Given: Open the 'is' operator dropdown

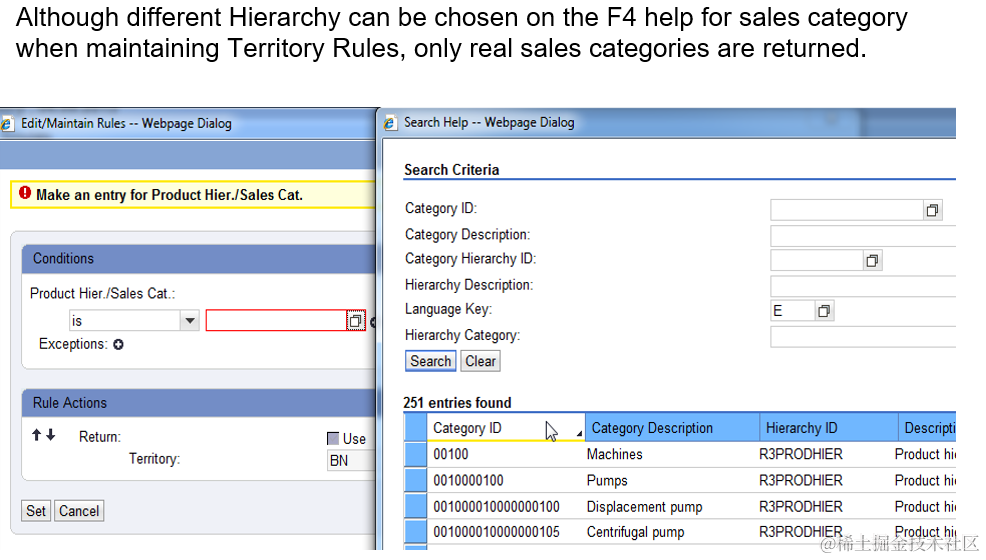Looking at the screenshot, I should (189, 321).
